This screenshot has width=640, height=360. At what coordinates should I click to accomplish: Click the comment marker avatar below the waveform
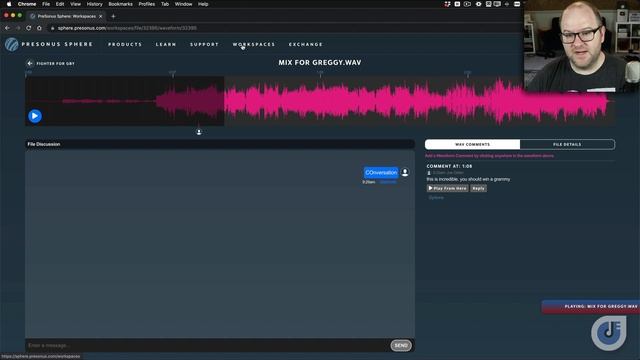(x=199, y=132)
